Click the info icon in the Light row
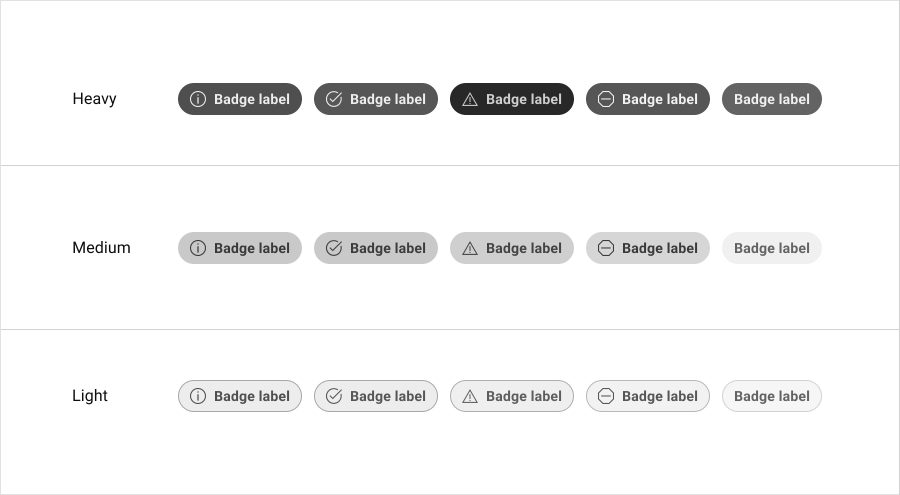This screenshot has width=900, height=495. pos(198,396)
